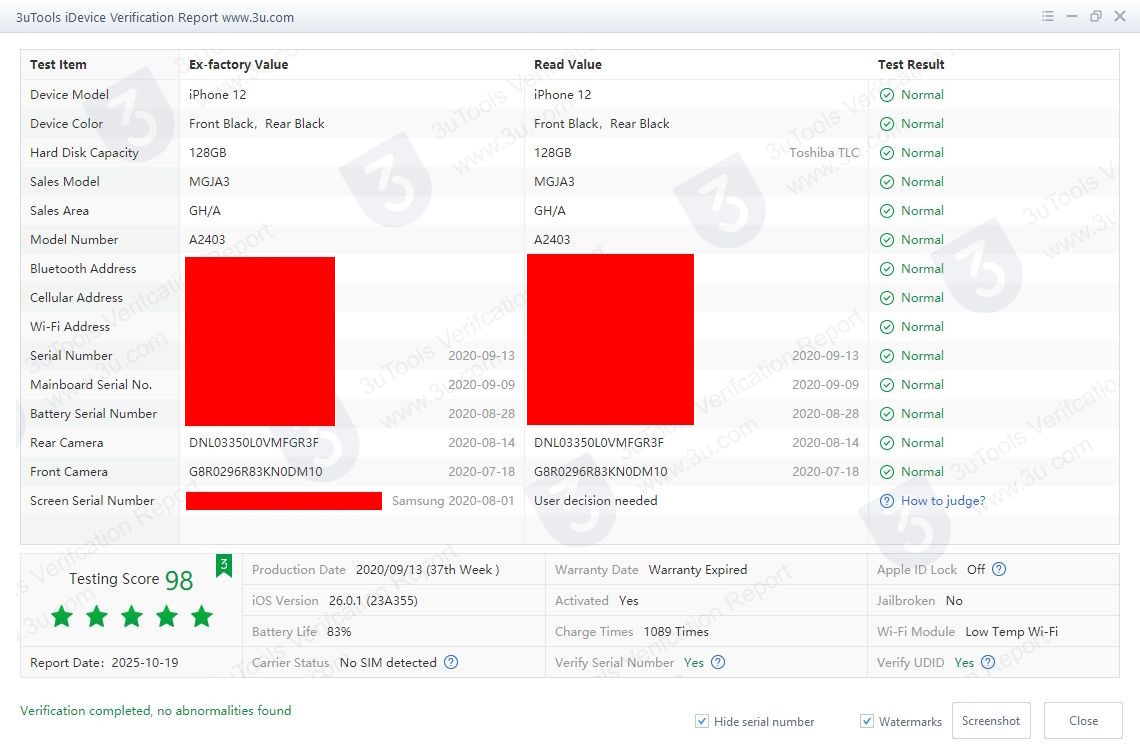Click the fifth green rating star

[x=201, y=616]
